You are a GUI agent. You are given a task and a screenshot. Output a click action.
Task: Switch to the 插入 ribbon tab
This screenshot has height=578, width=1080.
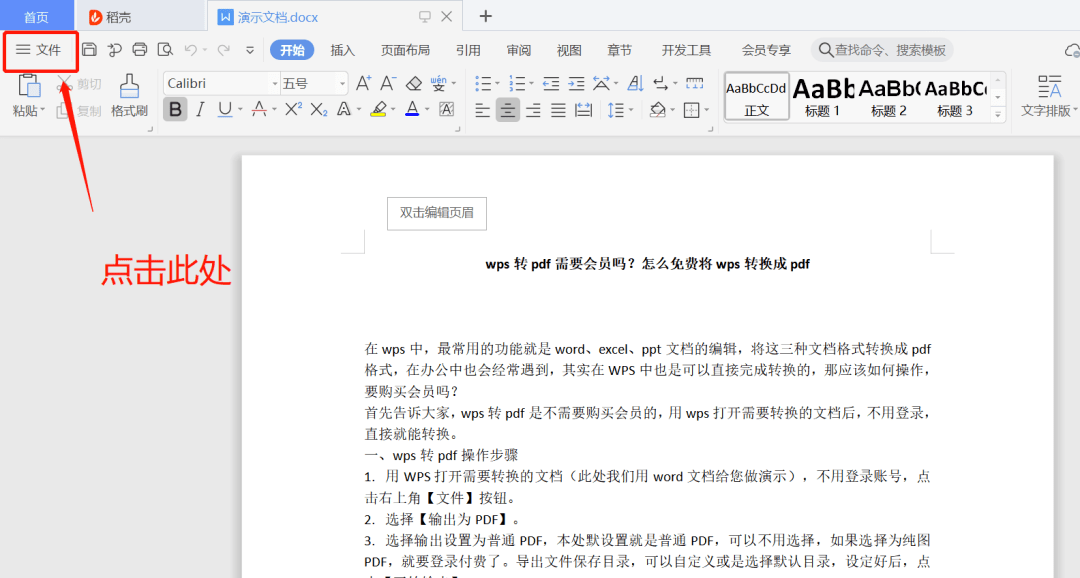click(342, 50)
